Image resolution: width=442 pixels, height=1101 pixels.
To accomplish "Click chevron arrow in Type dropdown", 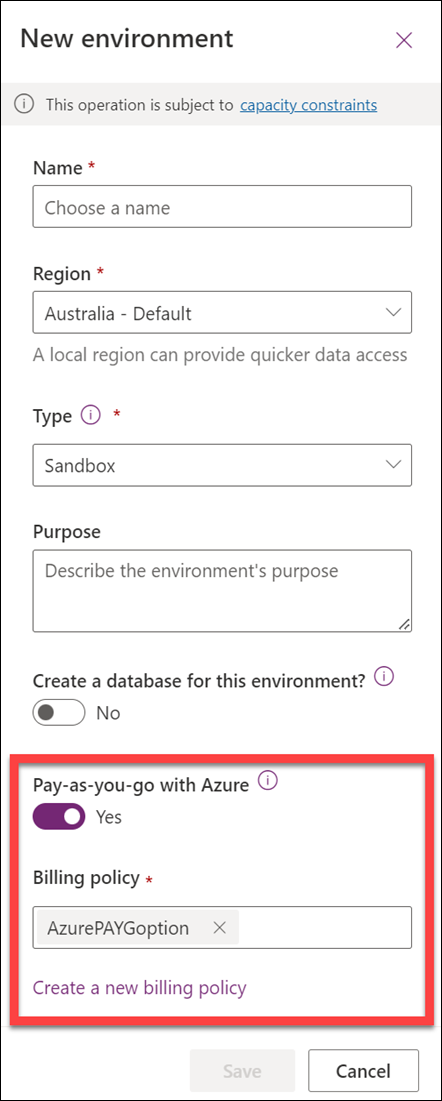I will click(394, 465).
